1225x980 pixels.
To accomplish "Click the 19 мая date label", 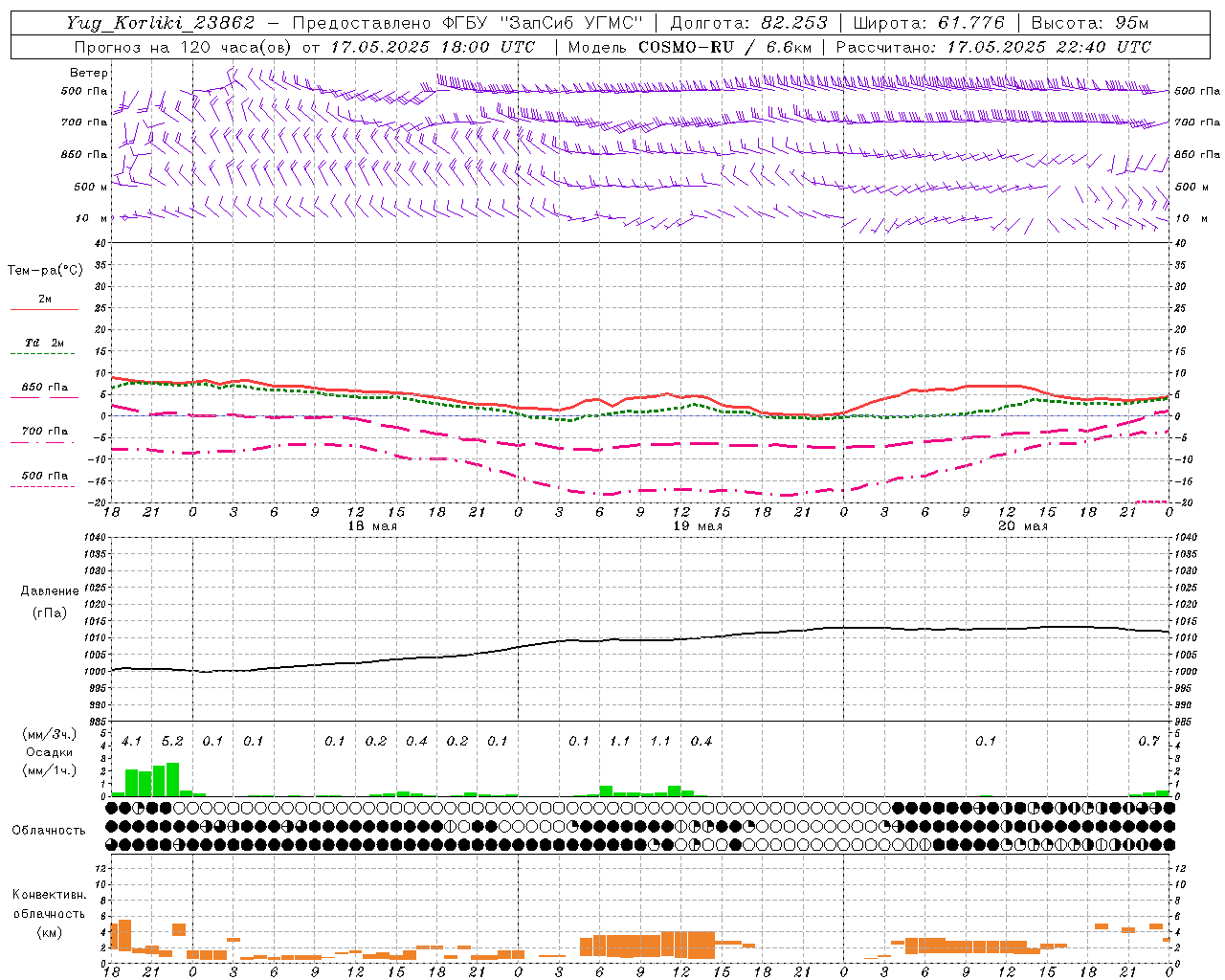I will (x=698, y=526).
